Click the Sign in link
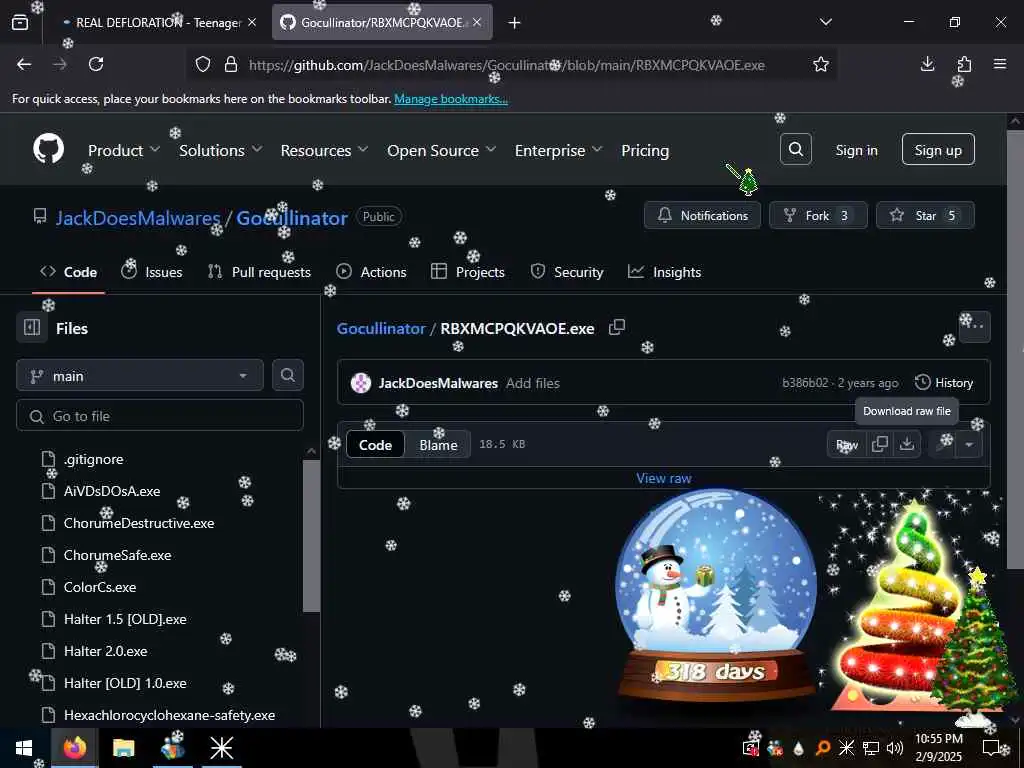This screenshot has height=768, width=1024. pyautogui.click(x=856, y=150)
